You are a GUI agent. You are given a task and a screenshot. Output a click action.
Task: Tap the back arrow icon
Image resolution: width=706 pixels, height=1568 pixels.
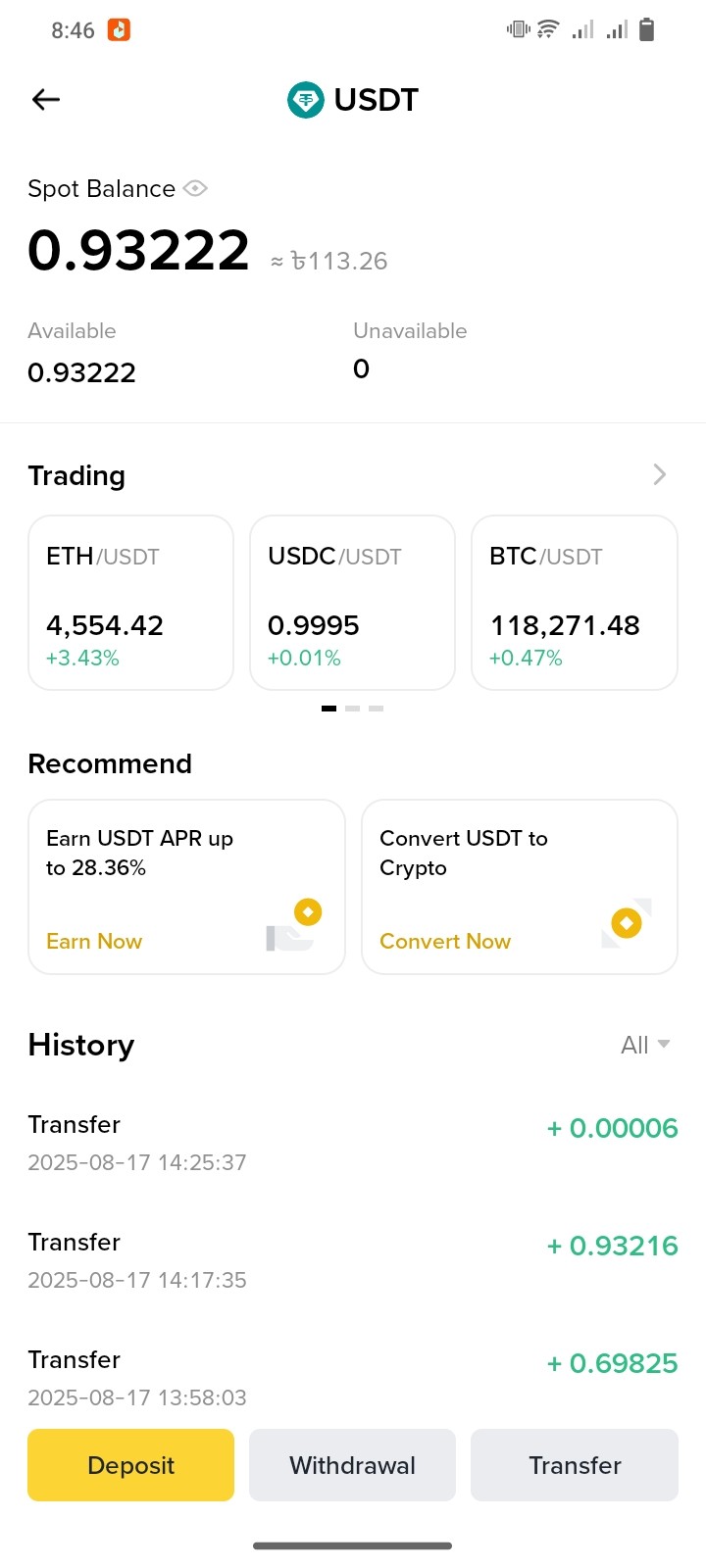46,99
